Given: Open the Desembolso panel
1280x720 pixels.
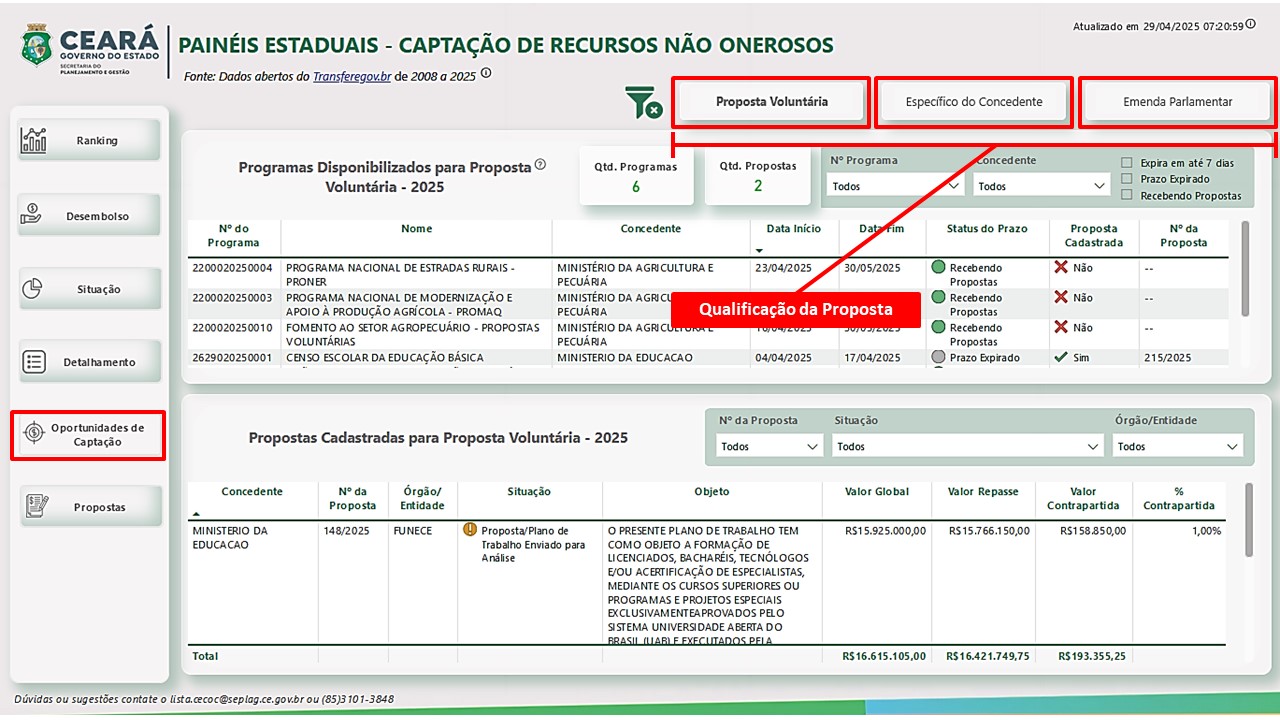Looking at the screenshot, I should (x=87, y=216).
